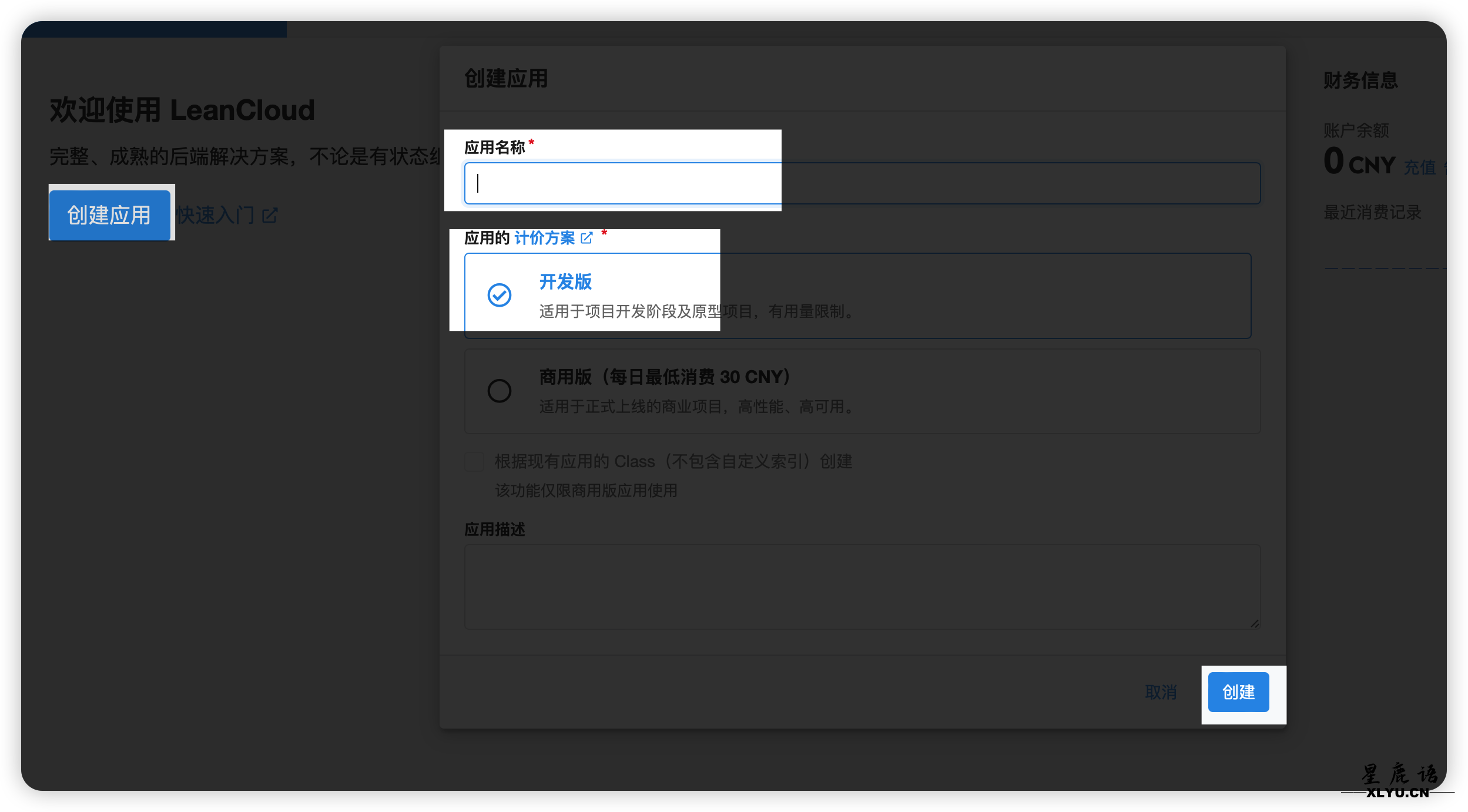Click inside the 应用描述 description textarea
This screenshot has width=1468, height=812.
click(862, 586)
